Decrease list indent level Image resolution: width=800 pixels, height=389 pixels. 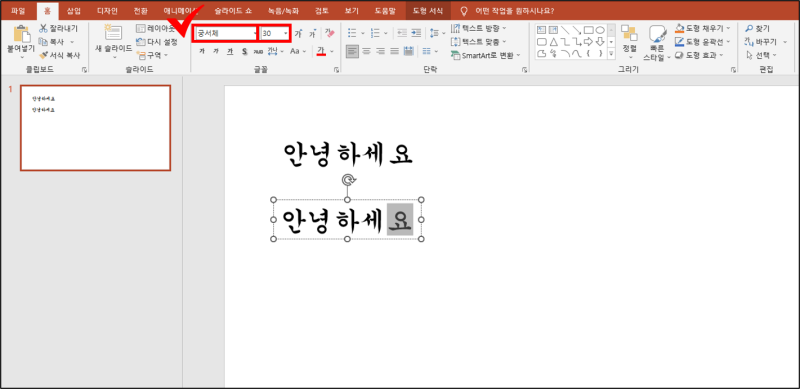pyautogui.click(x=402, y=33)
